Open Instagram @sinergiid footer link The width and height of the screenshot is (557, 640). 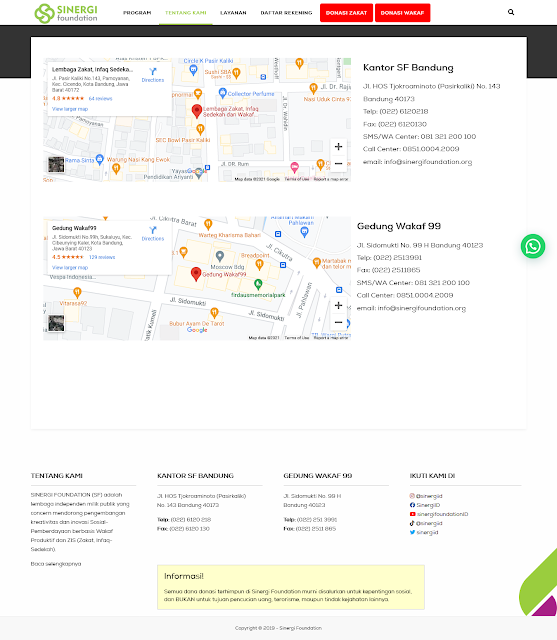(x=426, y=496)
